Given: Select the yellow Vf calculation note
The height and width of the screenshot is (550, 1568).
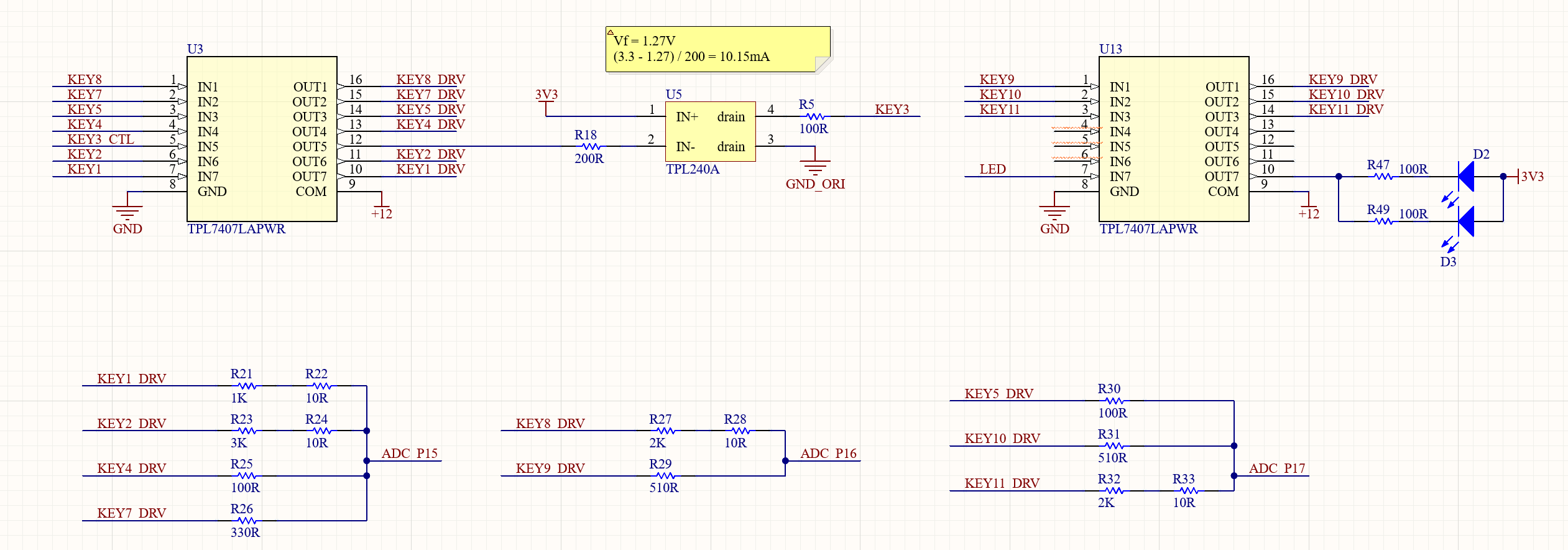Looking at the screenshot, I should tap(718, 49).
